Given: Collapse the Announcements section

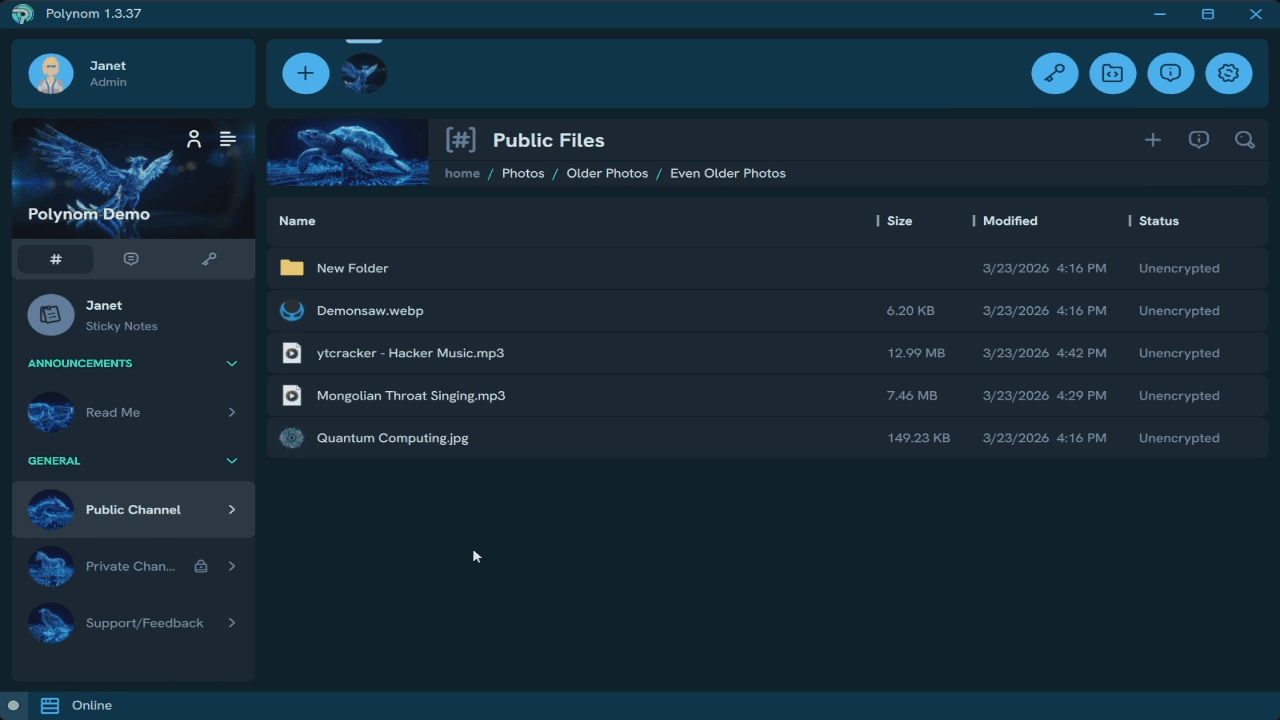Looking at the screenshot, I should [232, 363].
